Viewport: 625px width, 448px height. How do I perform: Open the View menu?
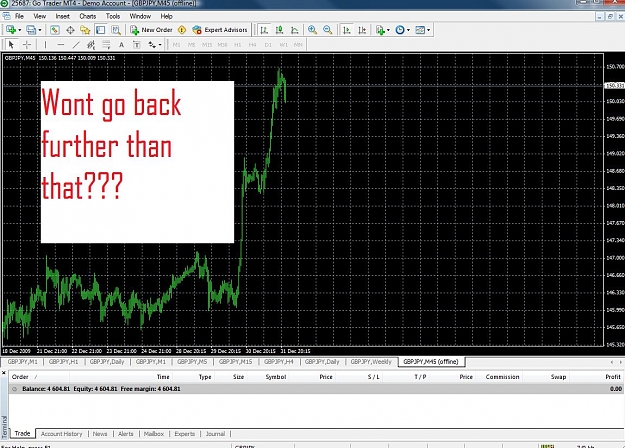[39, 16]
